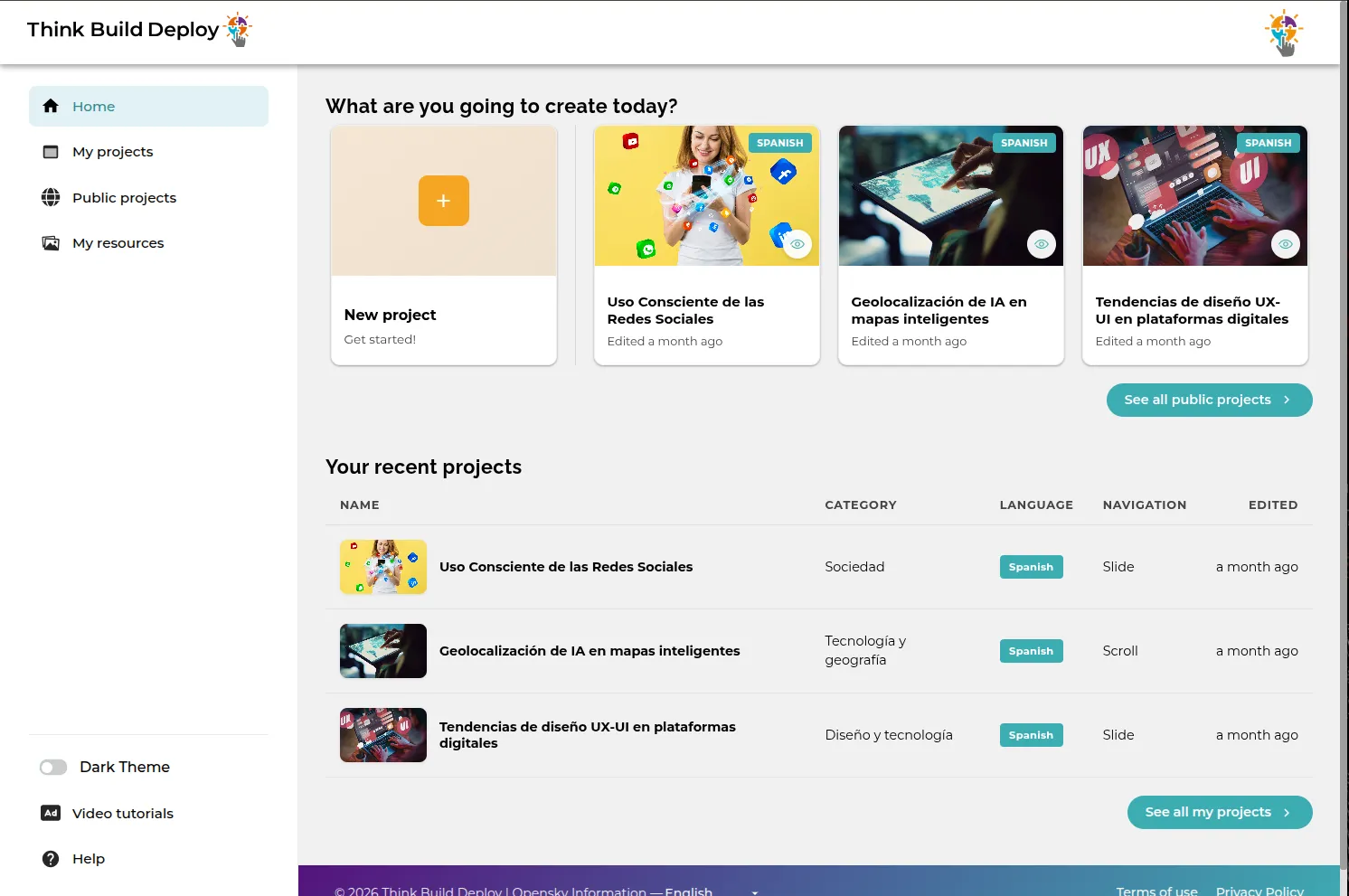1349x896 pixels.
Task: Open Tendencias de diseño UX-UI row name
Action: pos(588,735)
